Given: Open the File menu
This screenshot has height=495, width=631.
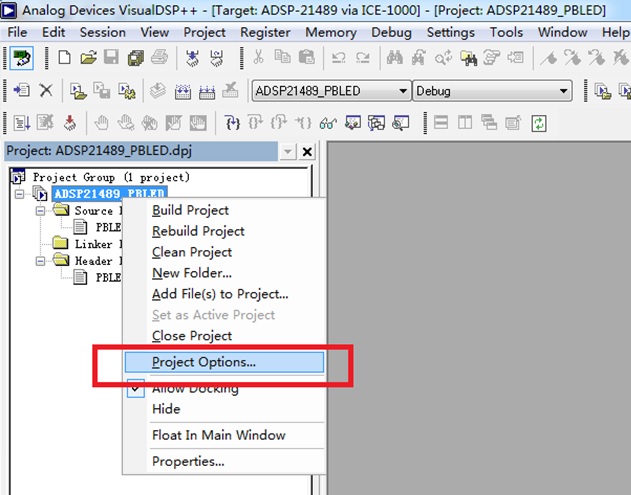Looking at the screenshot, I should point(17,32).
